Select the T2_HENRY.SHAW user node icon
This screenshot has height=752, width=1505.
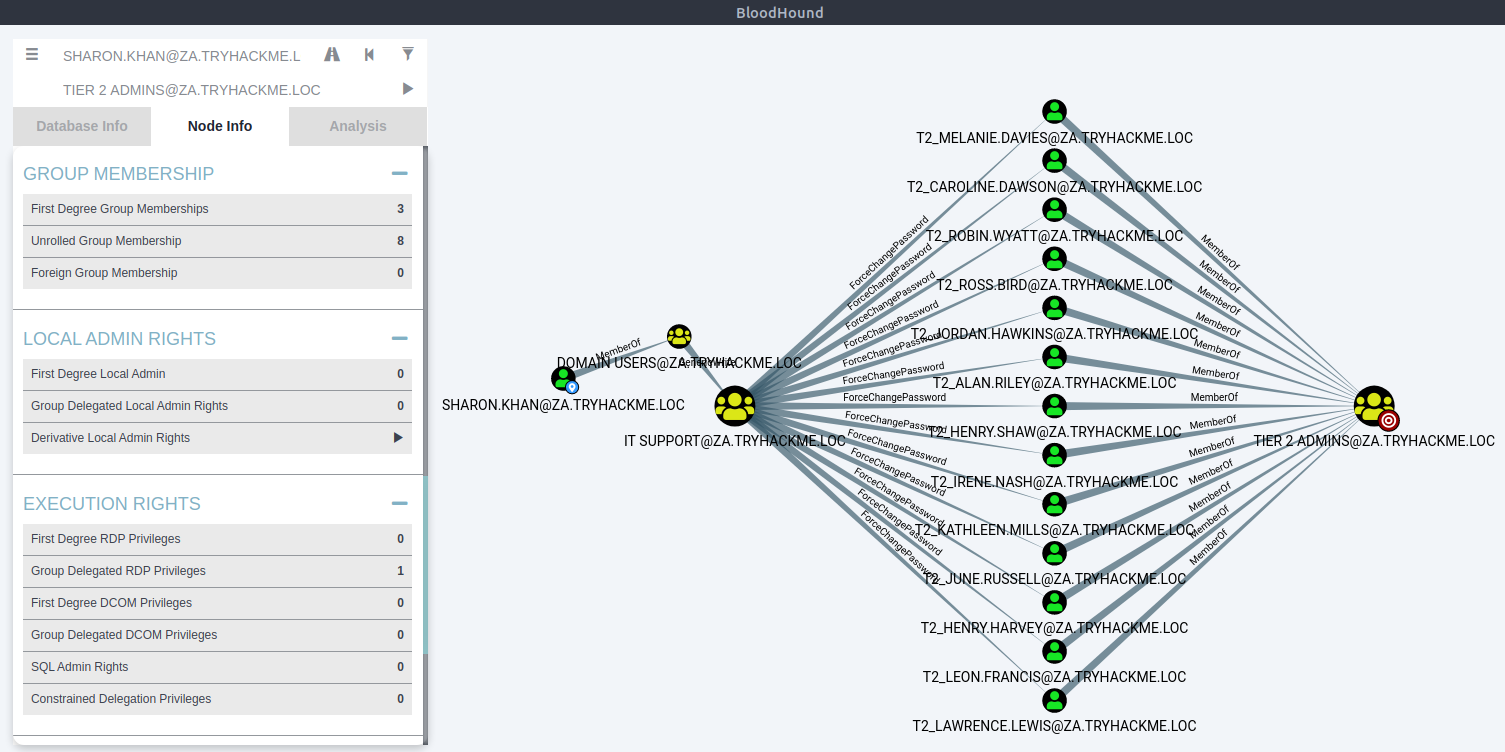(x=1054, y=405)
